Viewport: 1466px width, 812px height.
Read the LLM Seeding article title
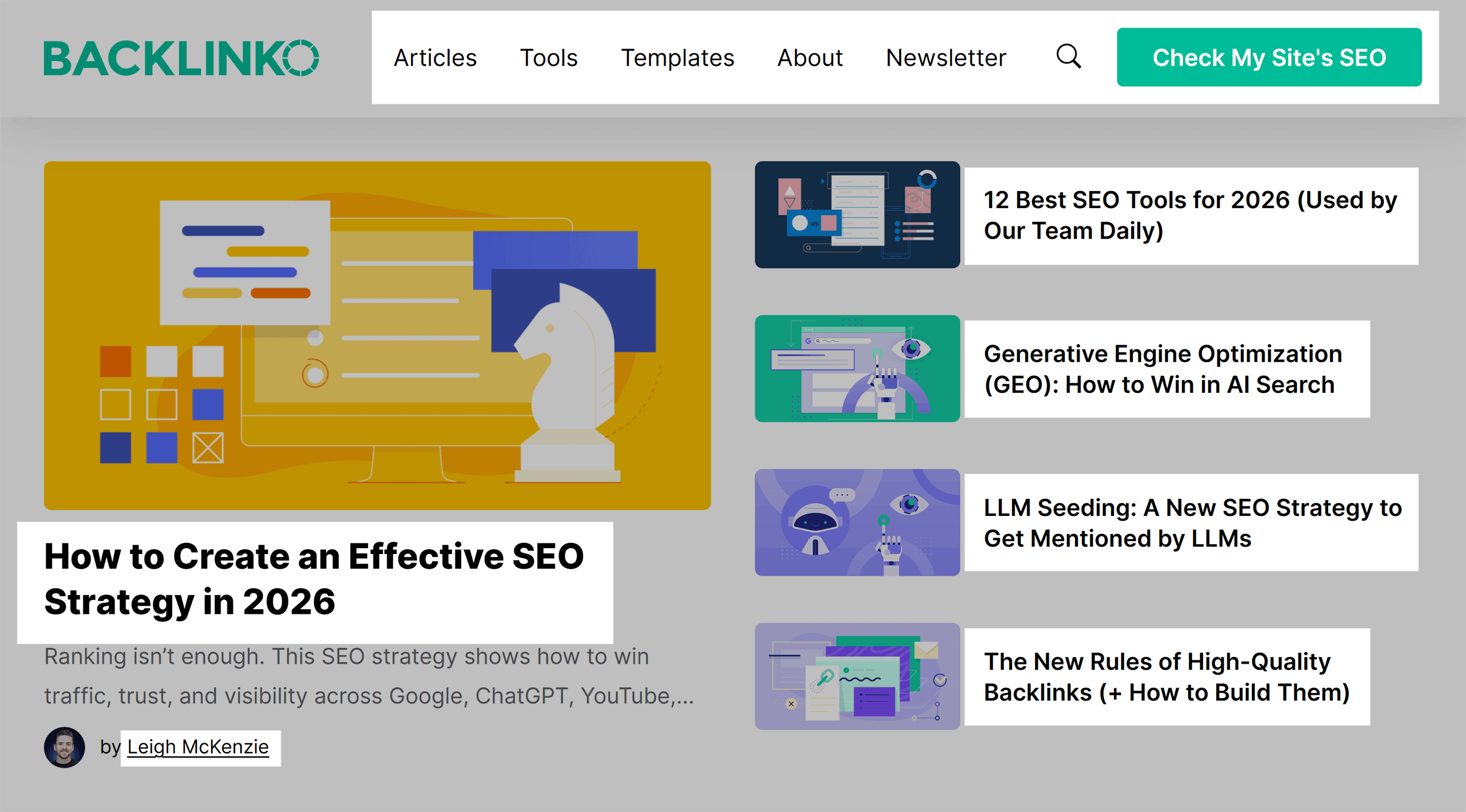pyautogui.click(x=1192, y=523)
